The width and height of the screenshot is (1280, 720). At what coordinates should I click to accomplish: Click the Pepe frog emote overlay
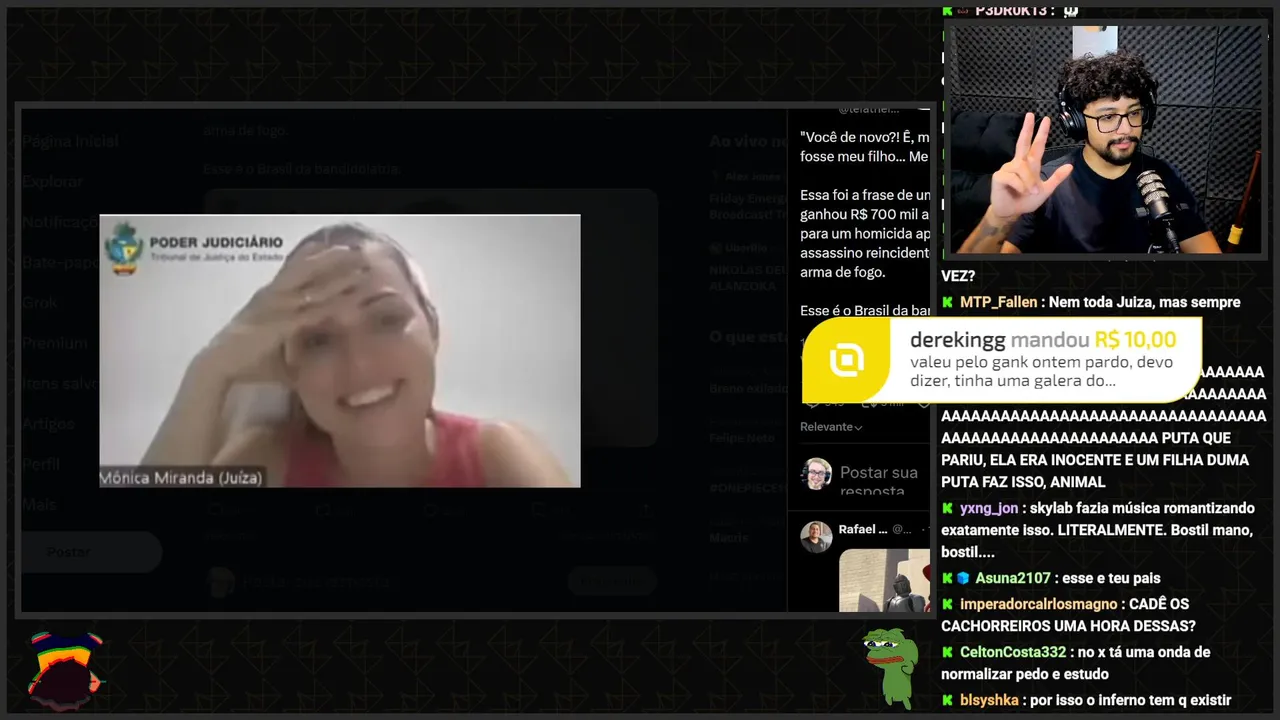(891, 667)
